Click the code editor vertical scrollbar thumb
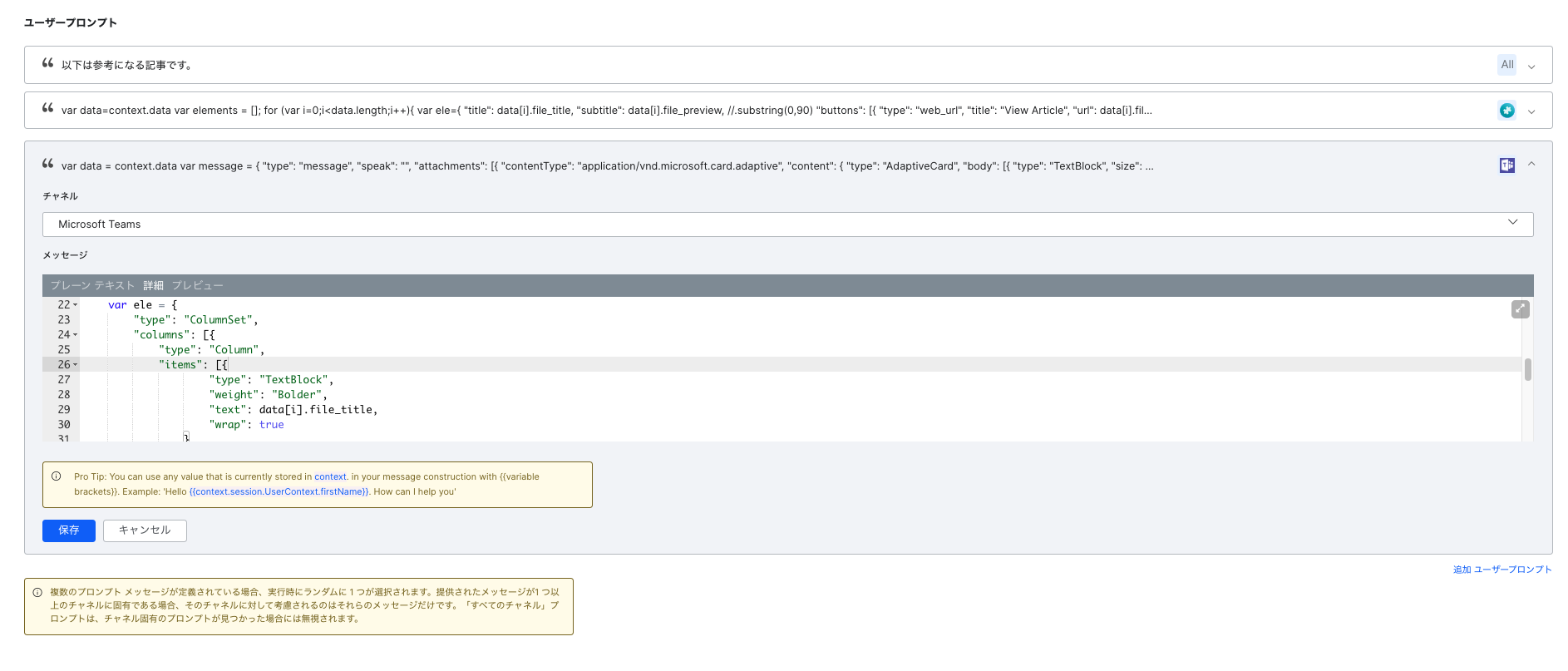This screenshot has width=1568, height=671. tap(1527, 369)
